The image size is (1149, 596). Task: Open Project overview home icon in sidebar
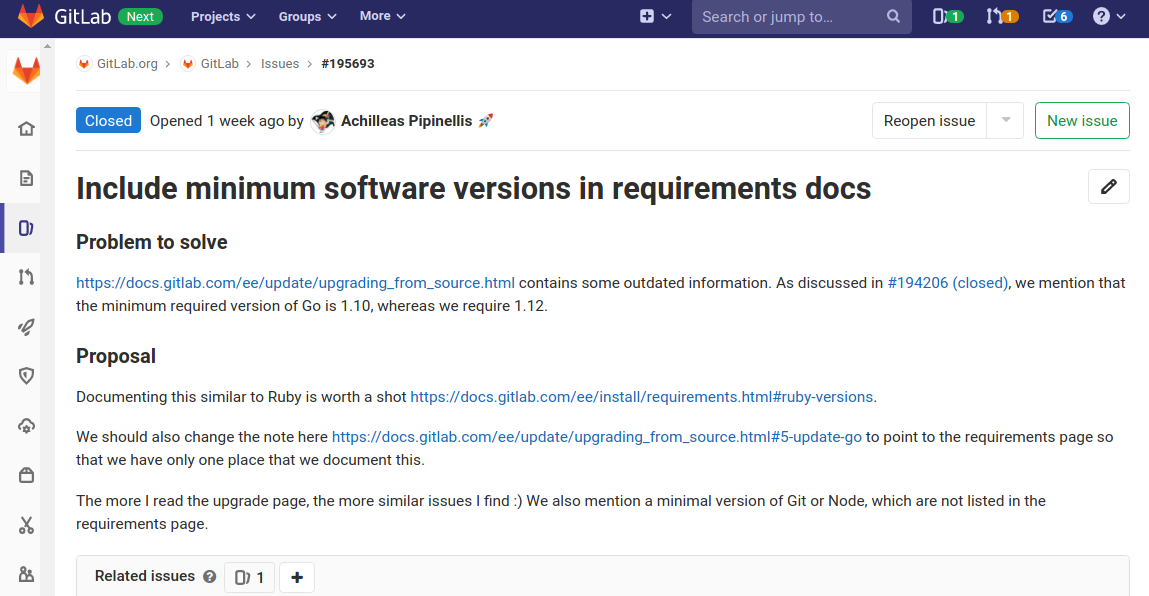(26, 129)
